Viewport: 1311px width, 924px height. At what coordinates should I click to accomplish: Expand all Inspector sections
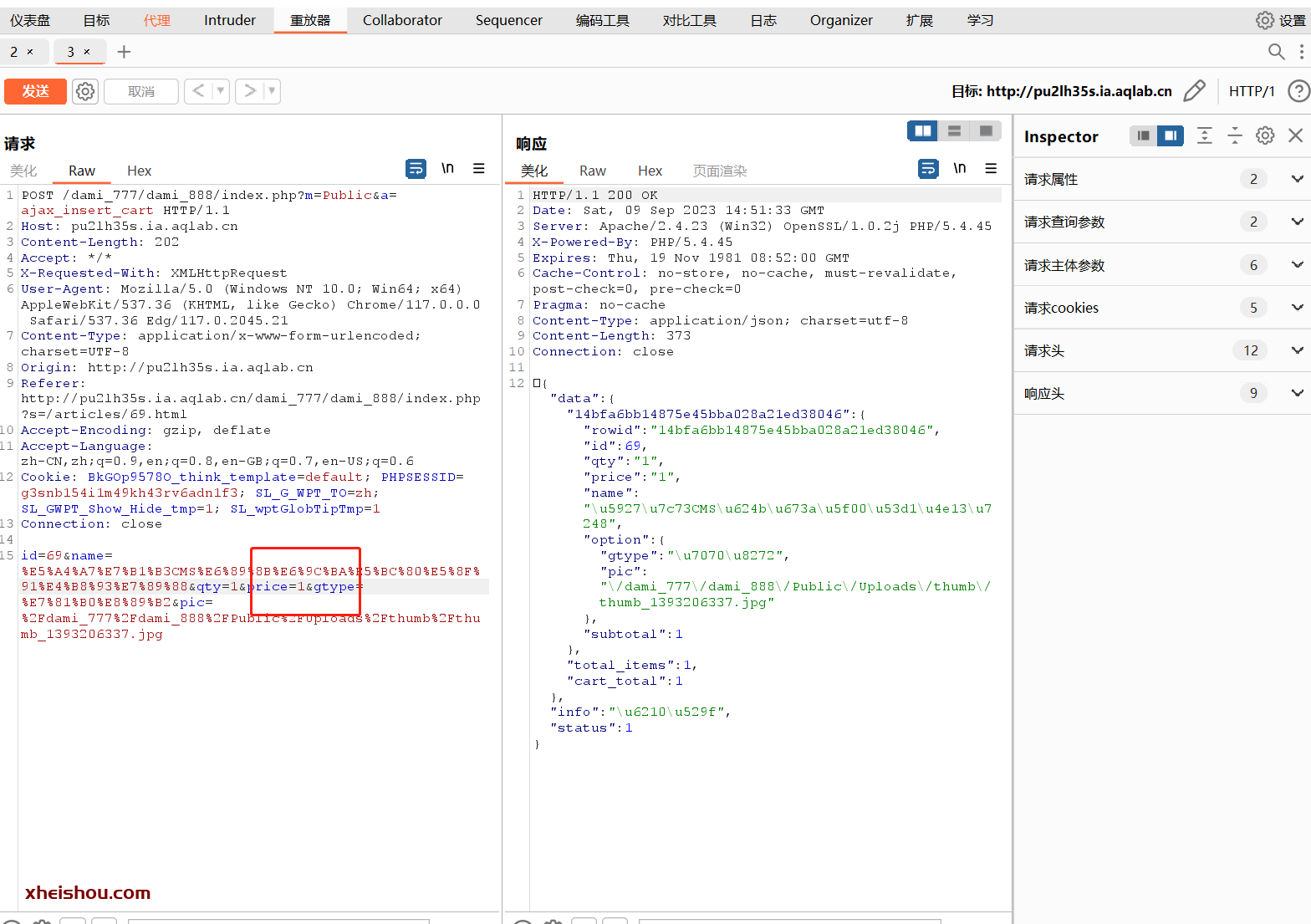pos(1205,135)
